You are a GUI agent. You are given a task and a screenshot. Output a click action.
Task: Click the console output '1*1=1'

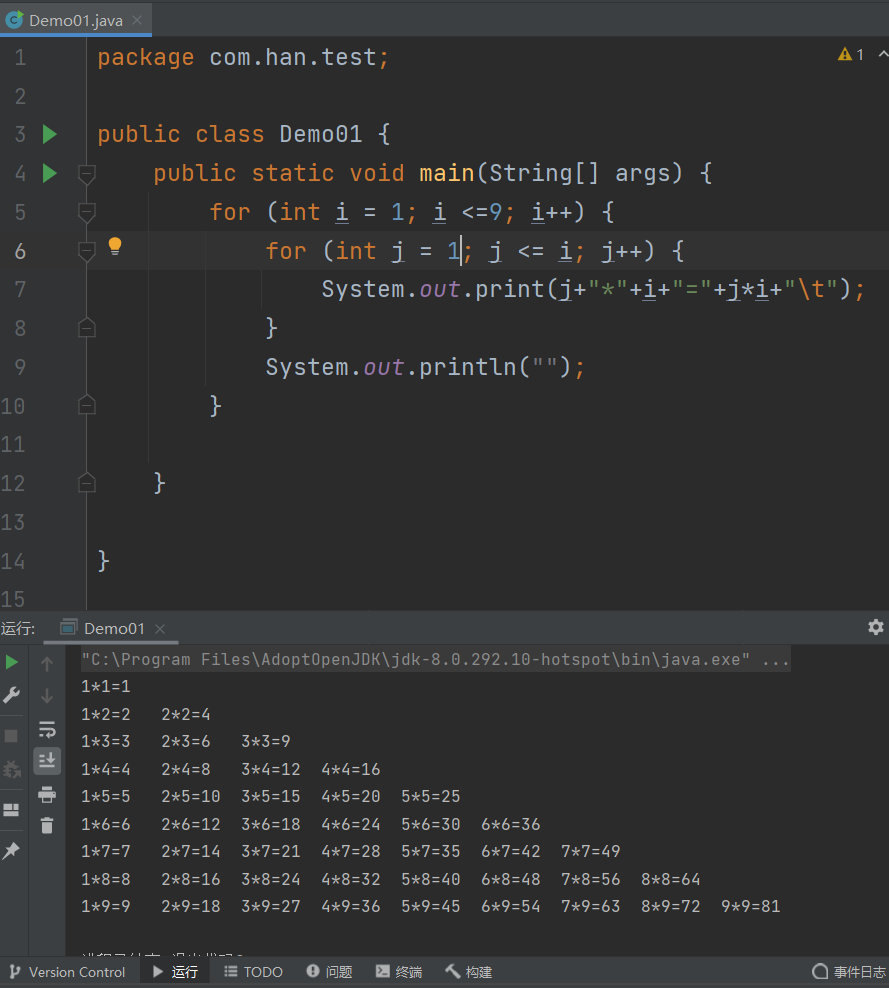105,686
